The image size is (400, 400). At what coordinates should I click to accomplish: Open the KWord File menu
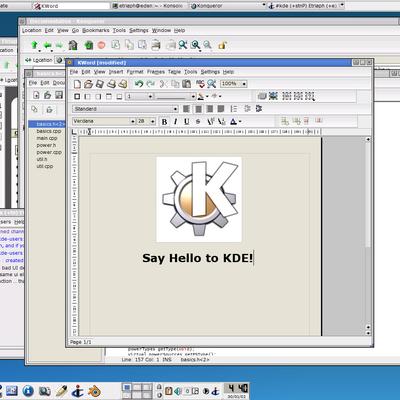click(74, 72)
